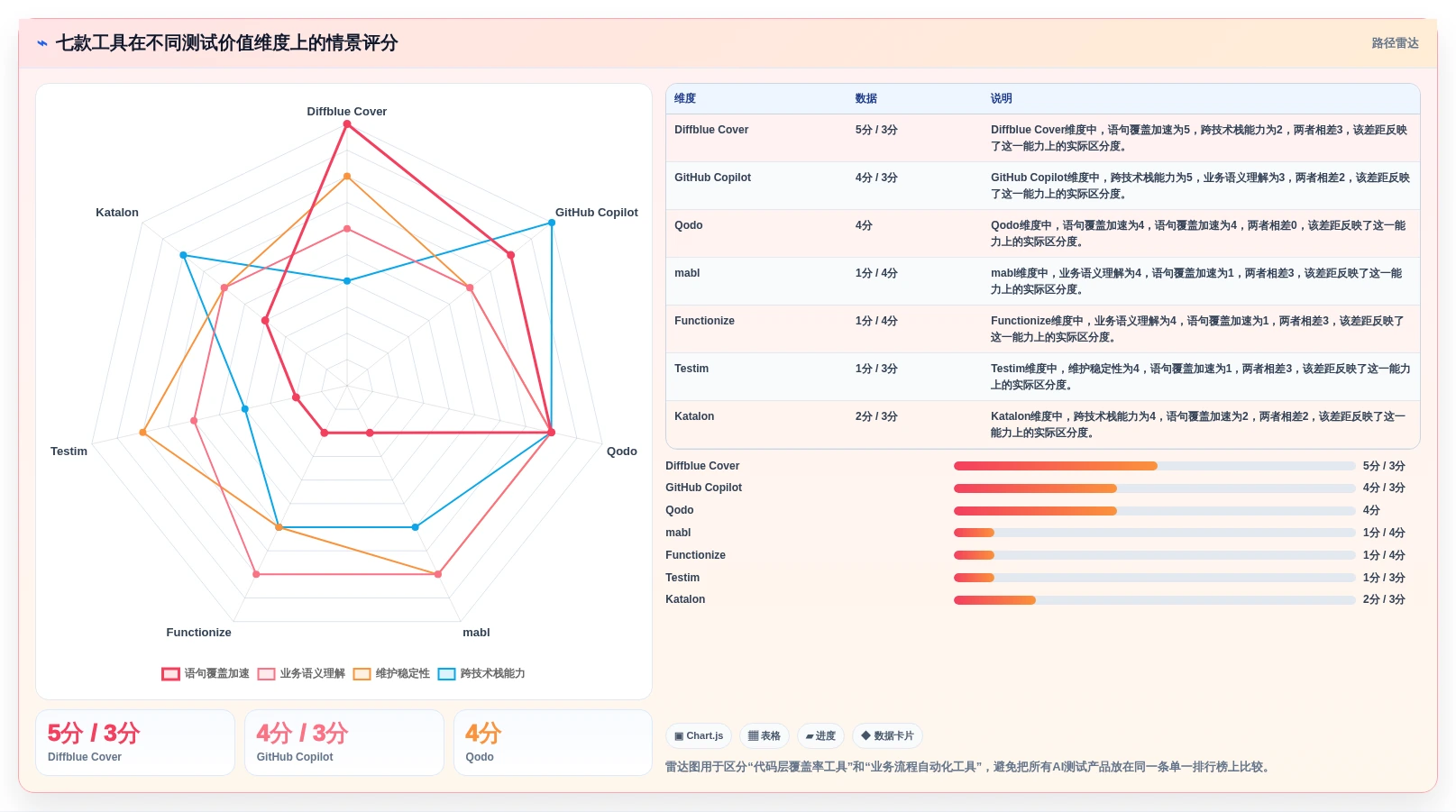Select the 数据卡片 tag chip
This screenshot has height=812, width=1456.
tap(887, 735)
